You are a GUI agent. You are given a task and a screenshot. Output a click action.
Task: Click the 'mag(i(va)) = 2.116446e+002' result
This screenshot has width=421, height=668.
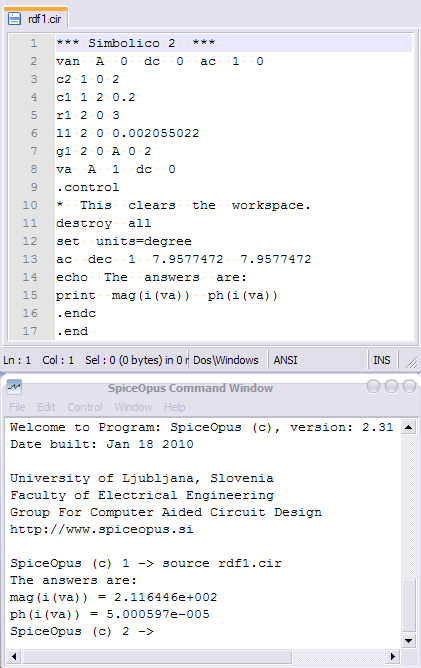pyautogui.click(x=113, y=597)
